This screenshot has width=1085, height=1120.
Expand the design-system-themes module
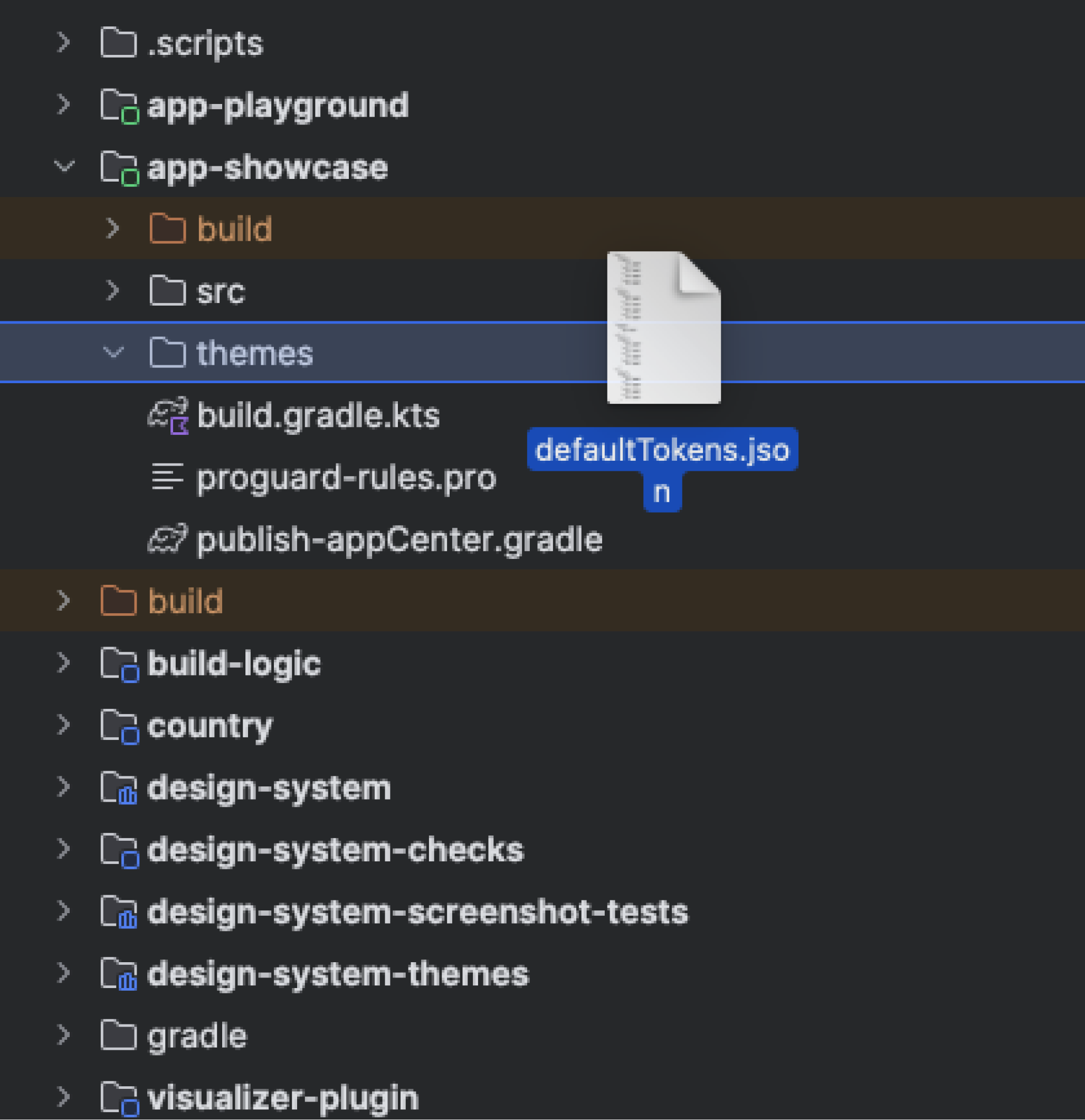64,973
